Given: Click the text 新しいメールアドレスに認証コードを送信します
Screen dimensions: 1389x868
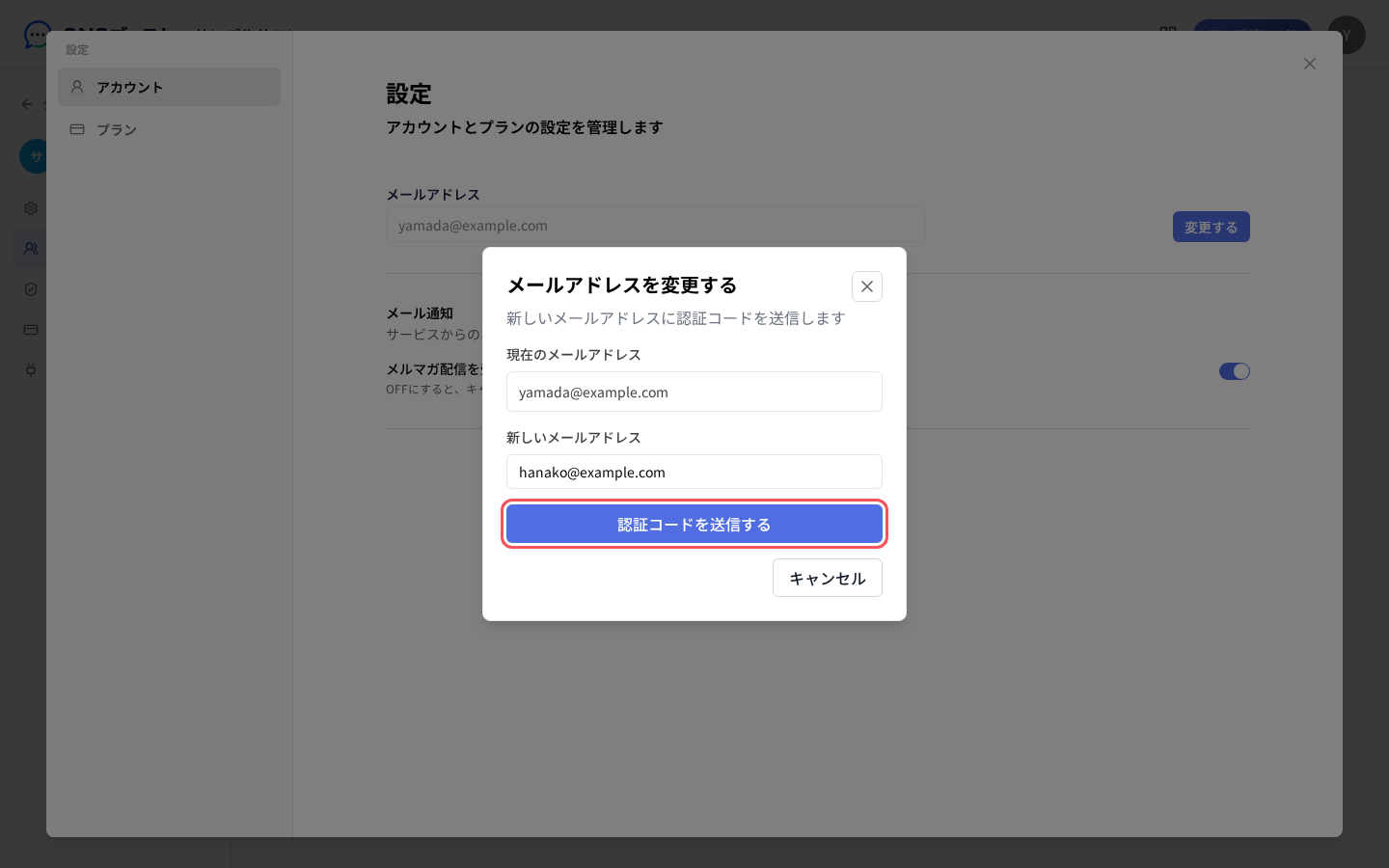Looking at the screenshot, I should (x=676, y=318).
